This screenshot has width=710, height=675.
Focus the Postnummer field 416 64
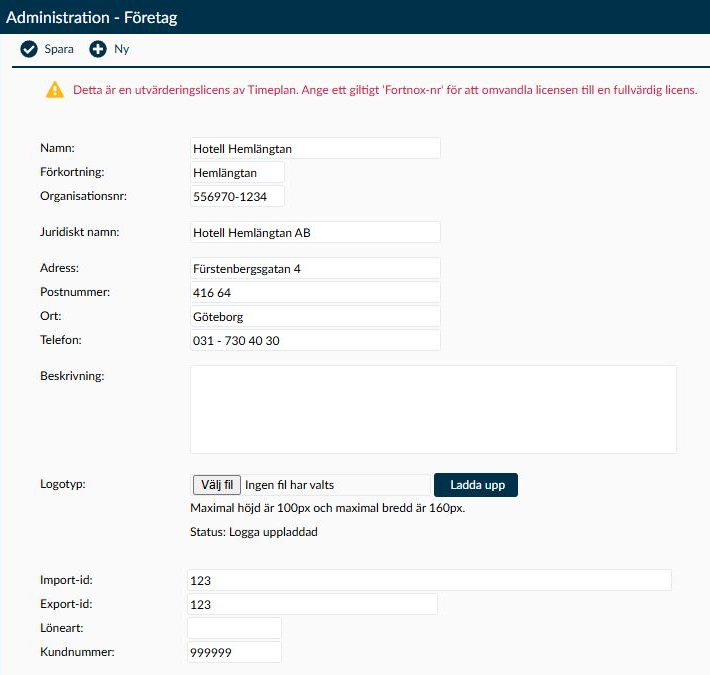(x=315, y=292)
